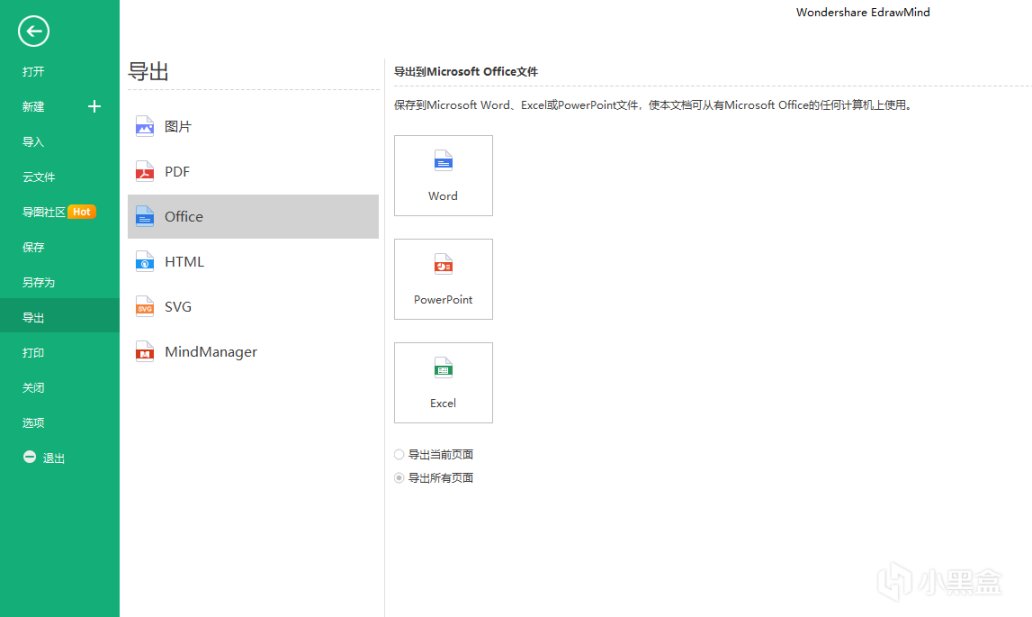Viewport: 1032px width, 617px height.
Task: Click 退出 in the sidebar
Action: pyautogui.click(x=54, y=458)
